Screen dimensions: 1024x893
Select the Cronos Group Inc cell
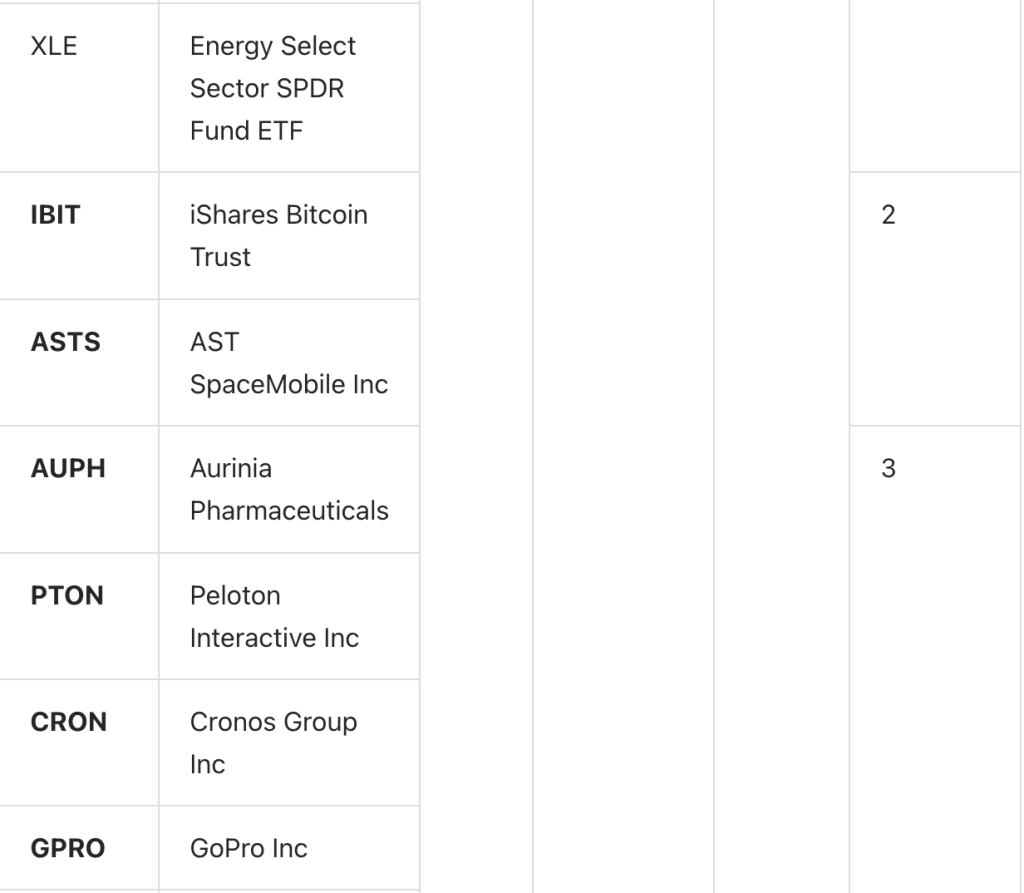point(273,743)
